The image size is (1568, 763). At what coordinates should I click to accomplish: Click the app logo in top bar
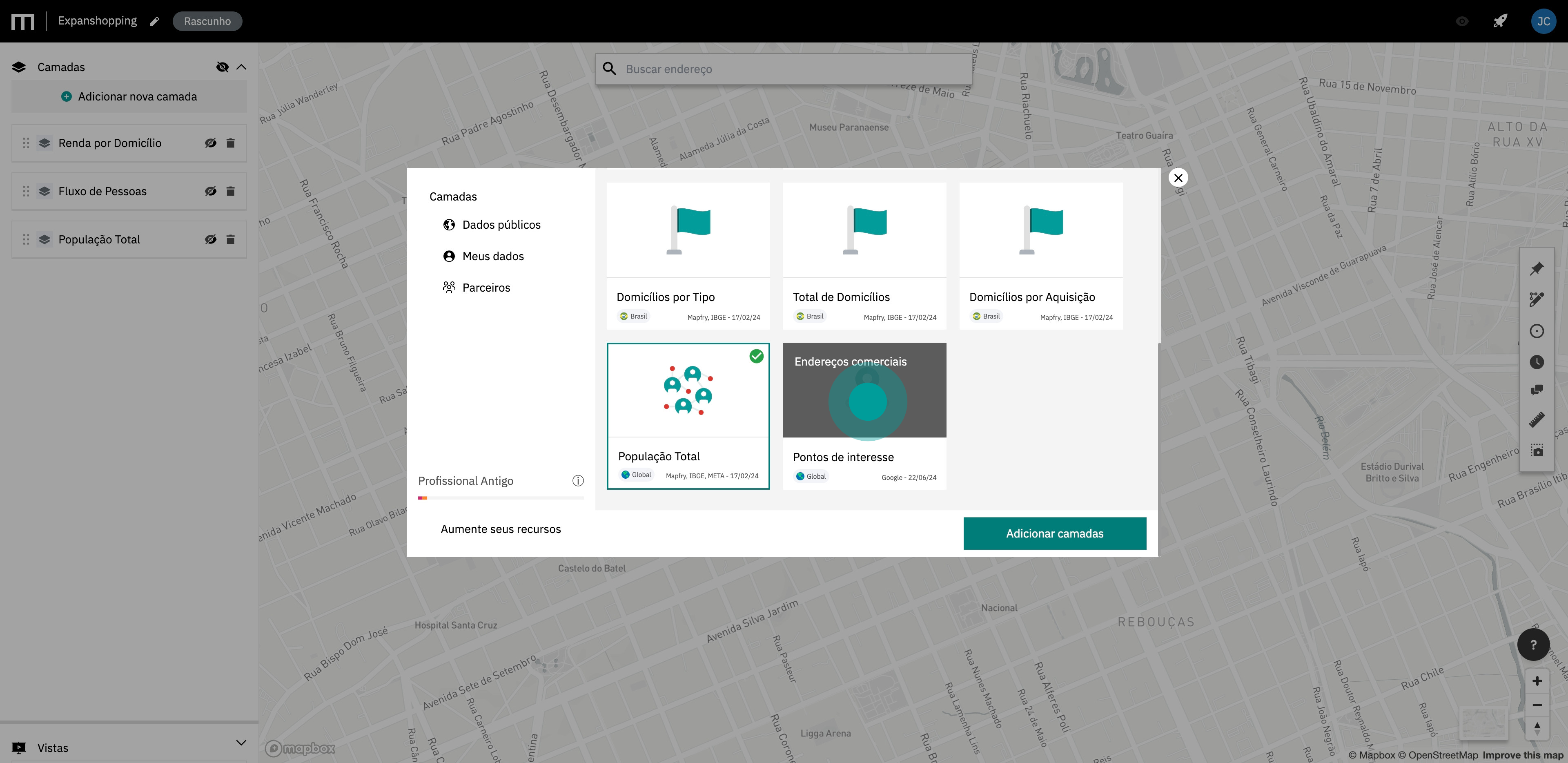point(22,22)
